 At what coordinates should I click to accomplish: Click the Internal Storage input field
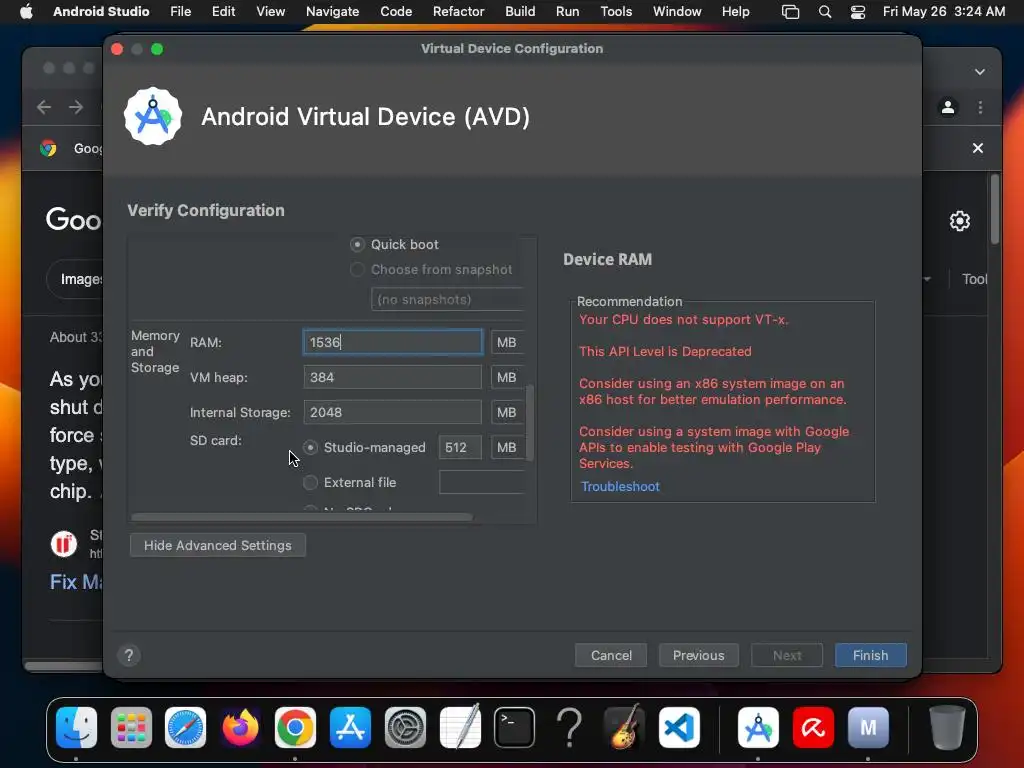[392, 413]
